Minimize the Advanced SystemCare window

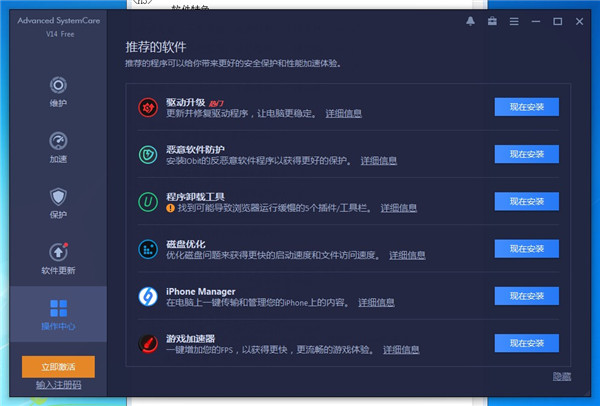click(x=536, y=21)
